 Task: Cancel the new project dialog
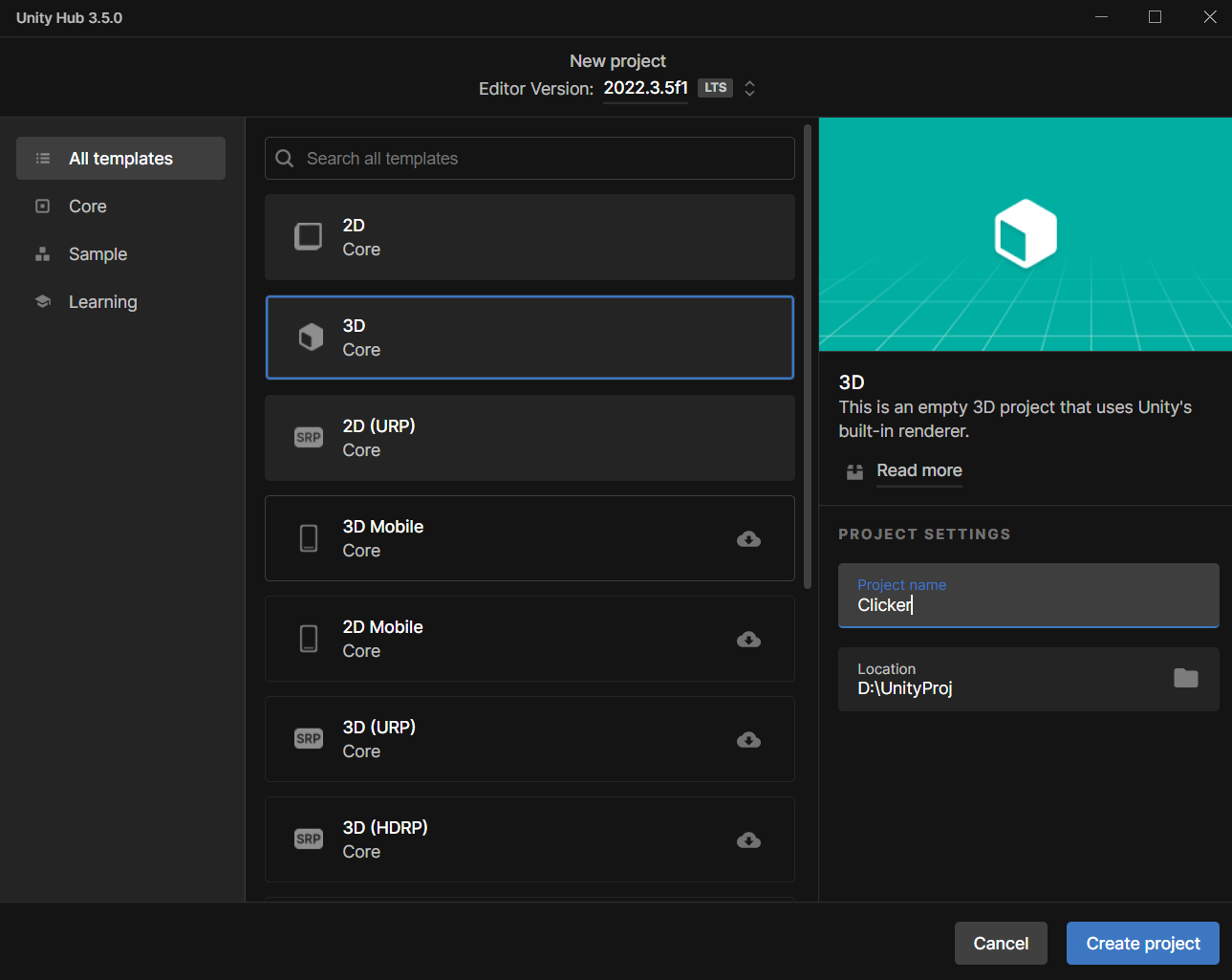[1000, 944]
